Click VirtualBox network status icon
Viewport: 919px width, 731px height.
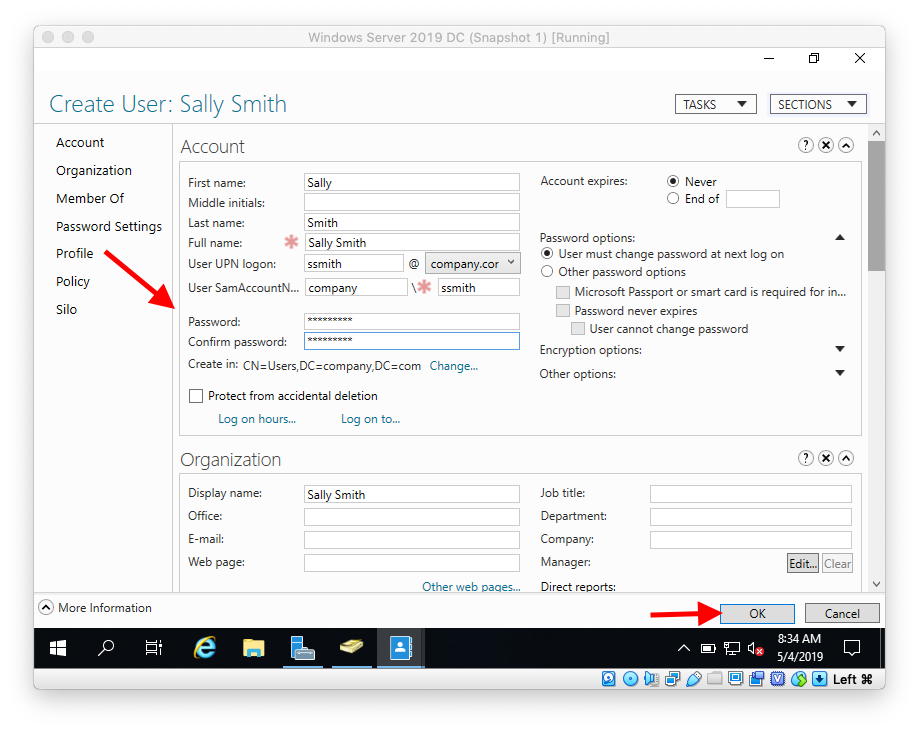(672, 679)
